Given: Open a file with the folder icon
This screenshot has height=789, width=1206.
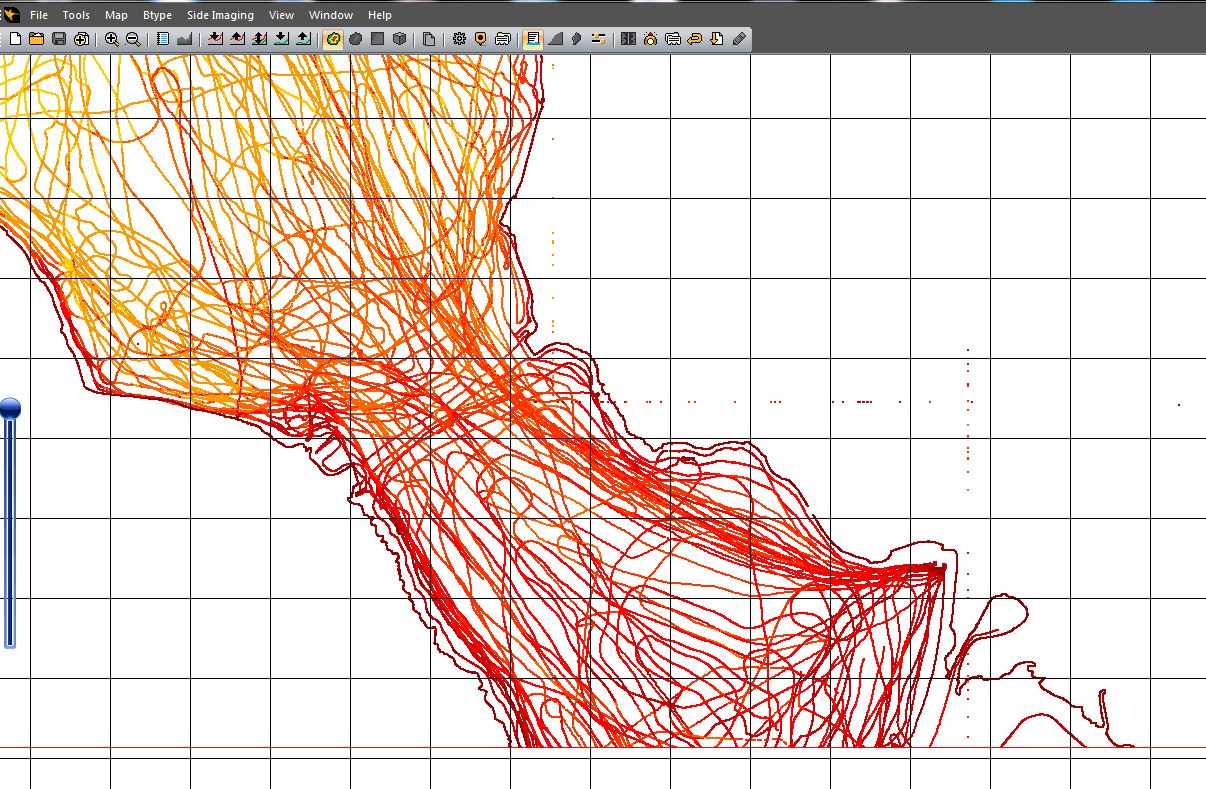Looking at the screenshot, I should (37, 39).
